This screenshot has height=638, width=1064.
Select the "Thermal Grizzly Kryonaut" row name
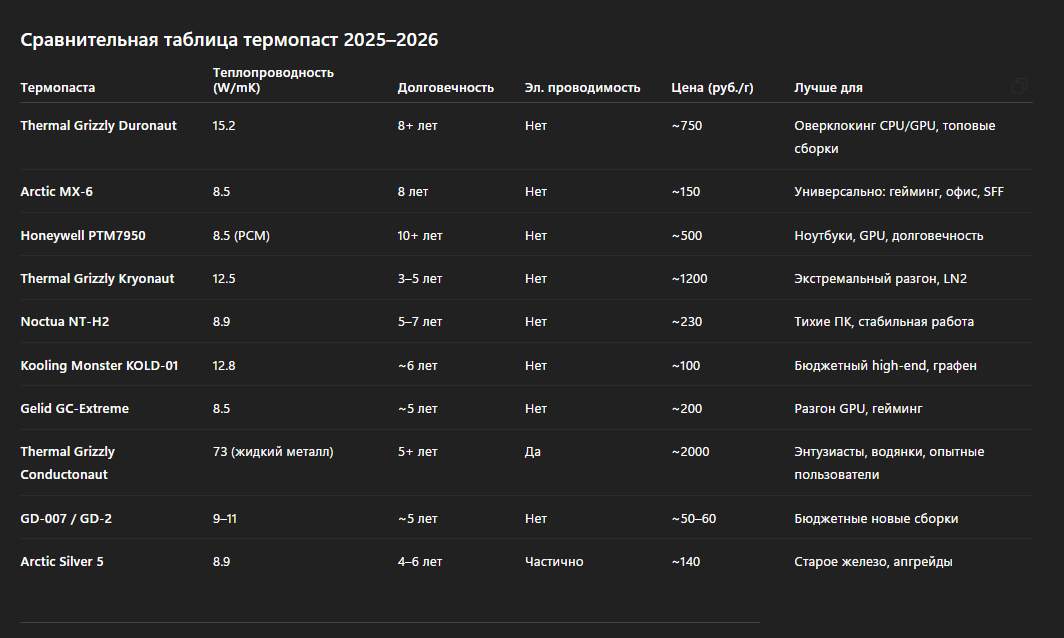[97, 278]
